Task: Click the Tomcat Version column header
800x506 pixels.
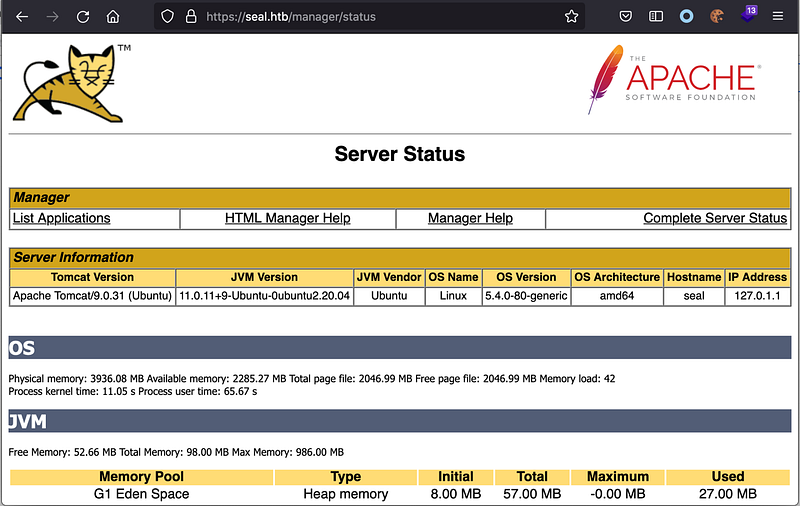Action: (92, 277)
